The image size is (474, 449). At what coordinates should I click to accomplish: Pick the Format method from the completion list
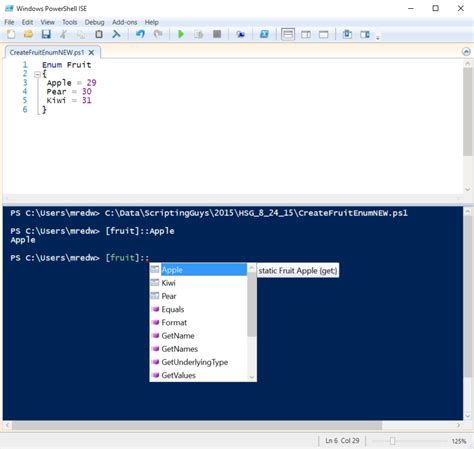198,322
